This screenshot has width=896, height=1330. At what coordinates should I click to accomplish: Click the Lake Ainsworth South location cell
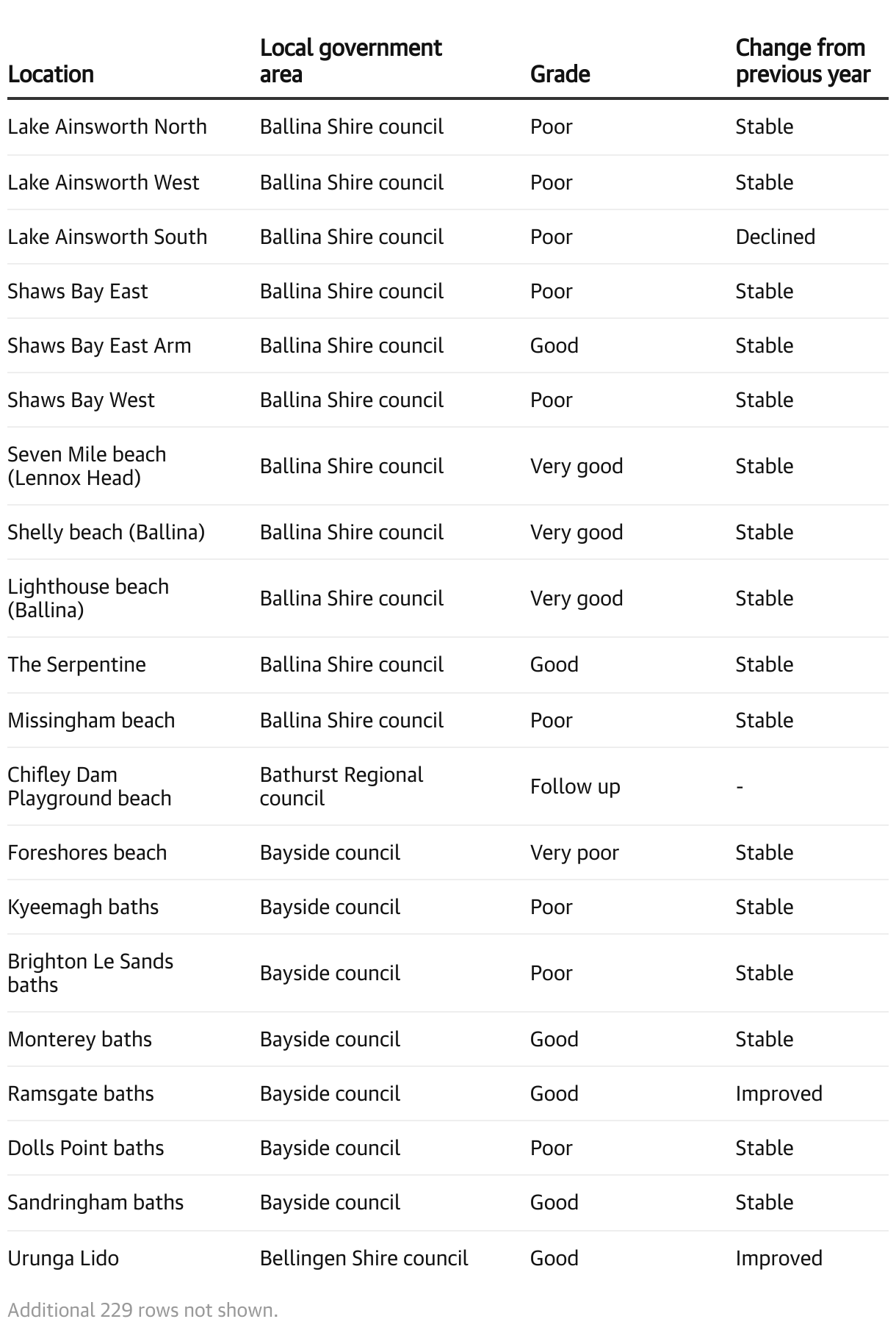tap(107, 237)
